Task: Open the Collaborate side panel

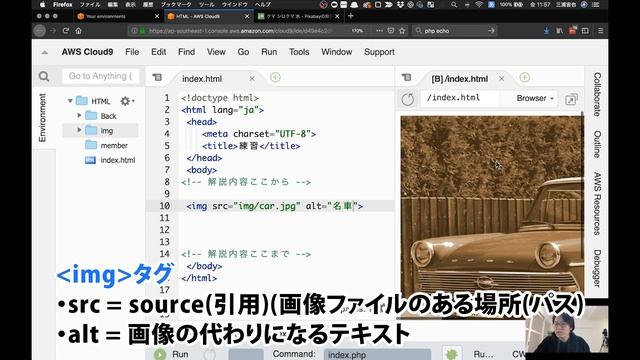Action: [597, 95]
